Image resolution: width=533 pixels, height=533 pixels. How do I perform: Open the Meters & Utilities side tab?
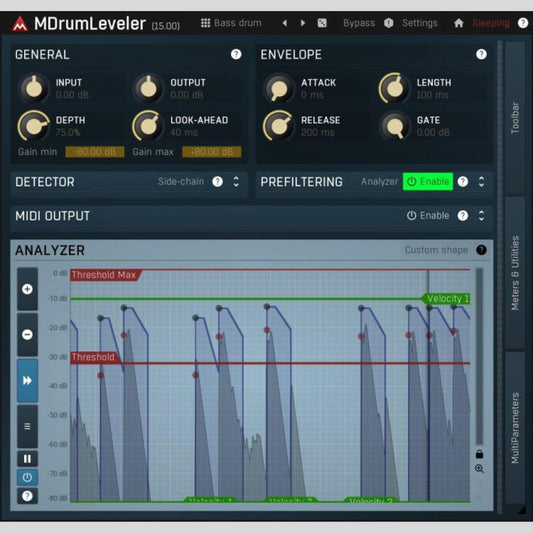point(515,273)
